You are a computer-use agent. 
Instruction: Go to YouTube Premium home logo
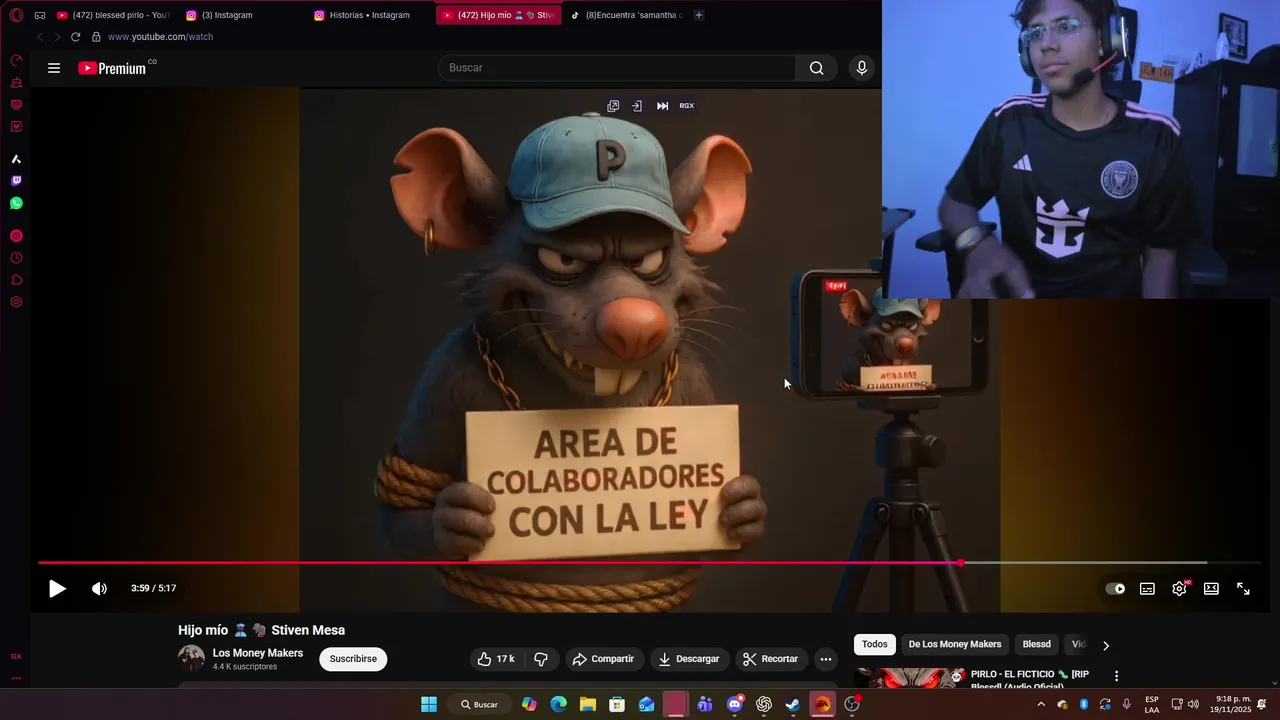(x=112, y=68)
